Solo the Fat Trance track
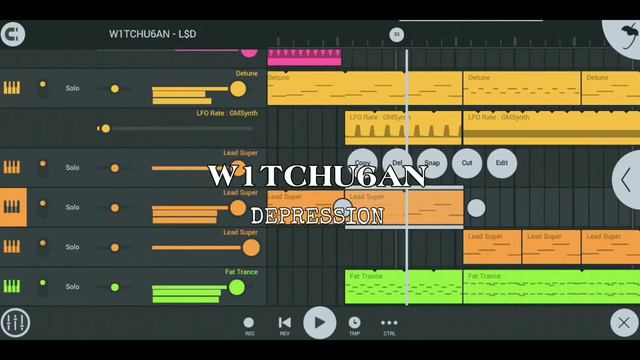Viewport: 640px width, 360px height. click(x=72, y=287)
